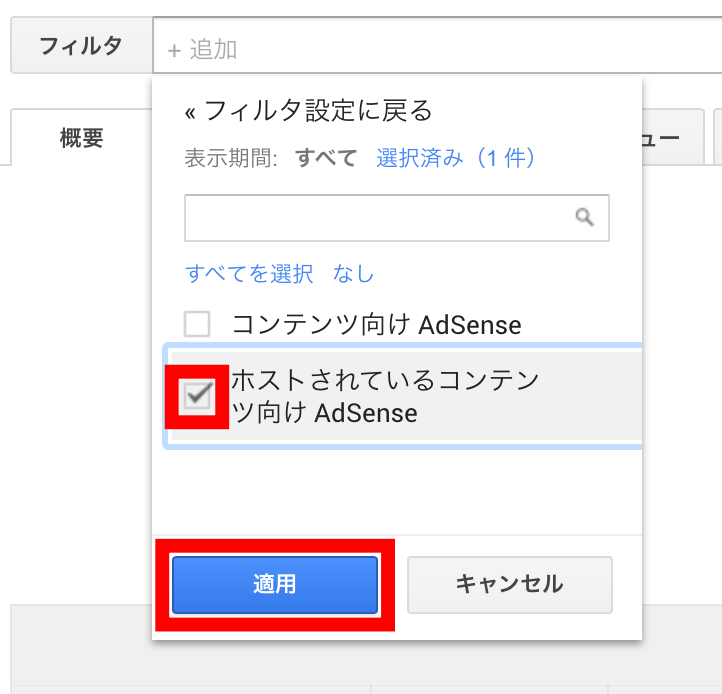Viewport: 722px width, 694px height.
Task: Click the + 追加 filter field
Action: [437, 45]
